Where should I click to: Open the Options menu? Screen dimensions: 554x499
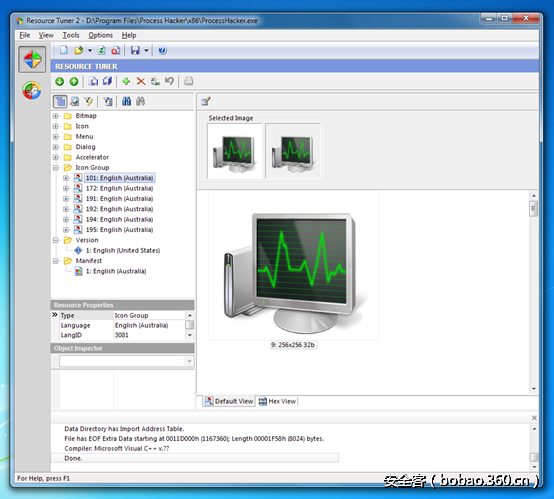[x=100, y=35]
